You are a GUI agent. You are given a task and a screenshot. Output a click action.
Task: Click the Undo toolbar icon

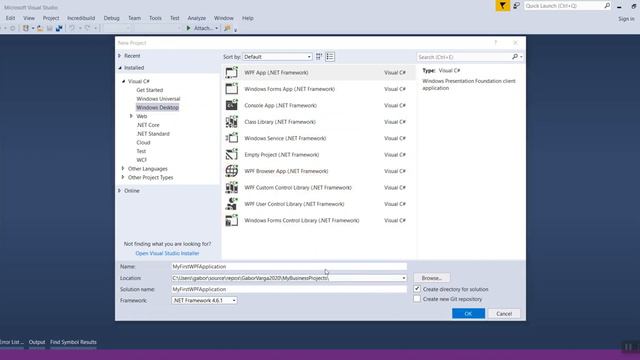(x=72, y=28)
